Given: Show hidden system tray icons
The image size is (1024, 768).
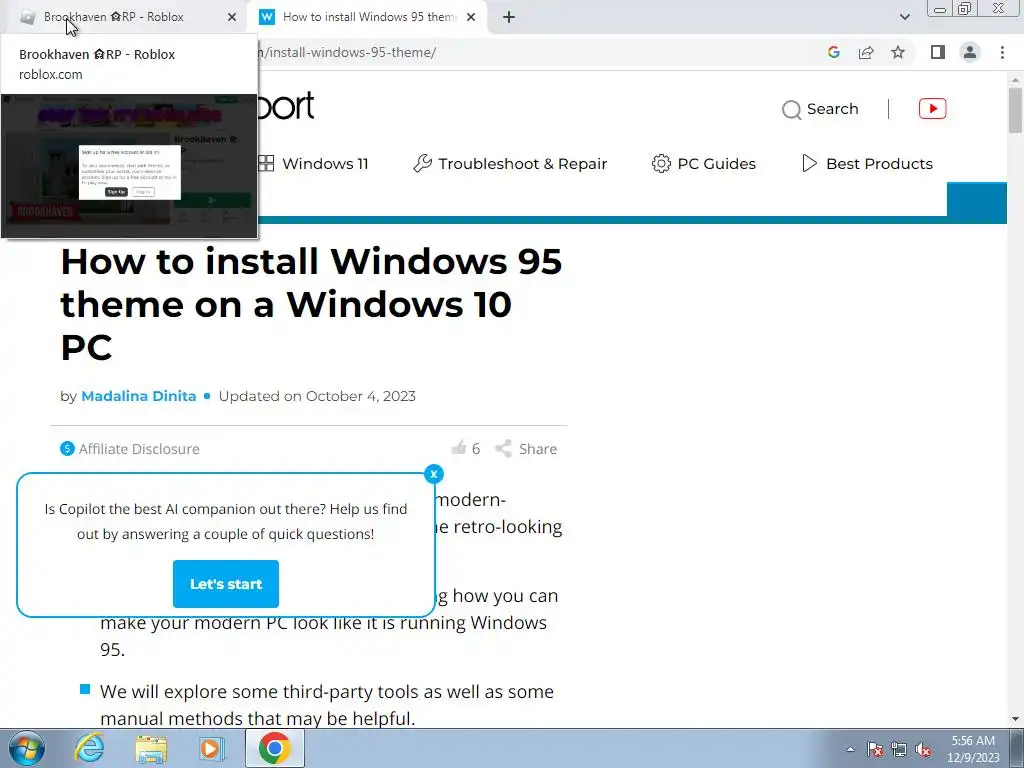Looking at the screenshot, I should tap(850, 749).
